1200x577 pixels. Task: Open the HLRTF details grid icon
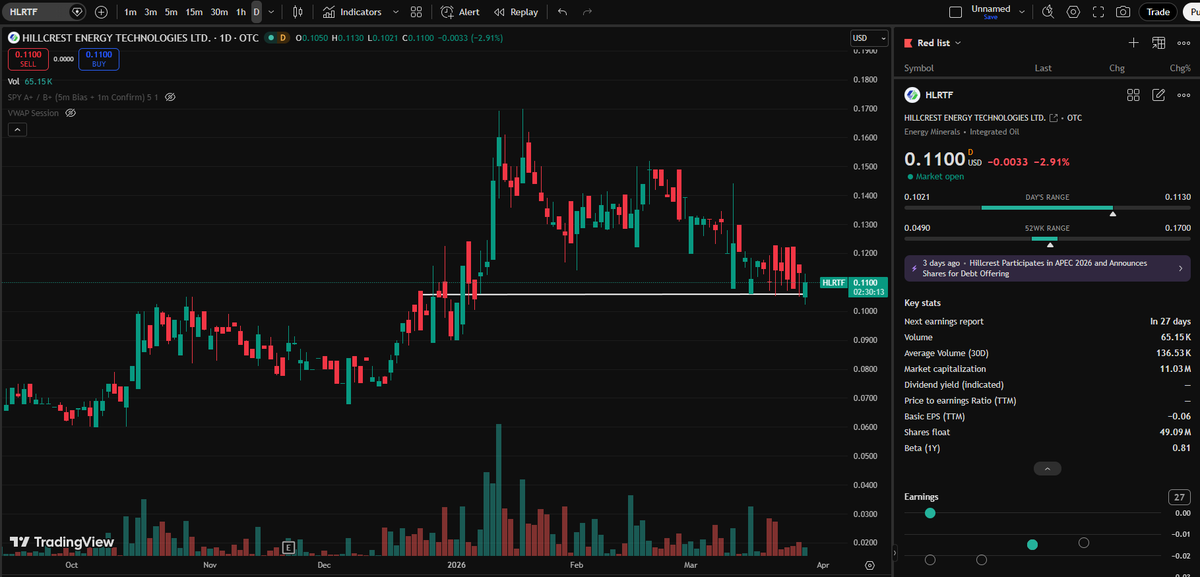coord(1133,95)
